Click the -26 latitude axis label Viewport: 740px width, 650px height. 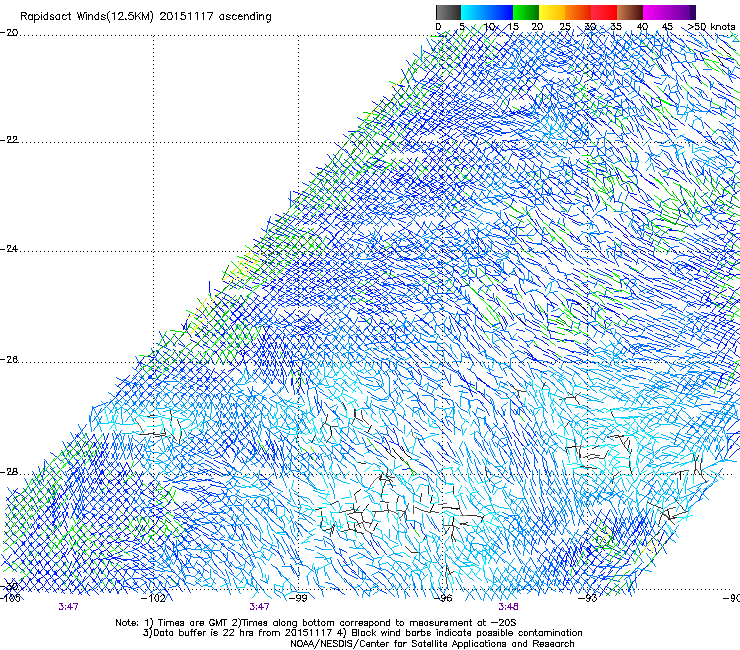(9, 360)
